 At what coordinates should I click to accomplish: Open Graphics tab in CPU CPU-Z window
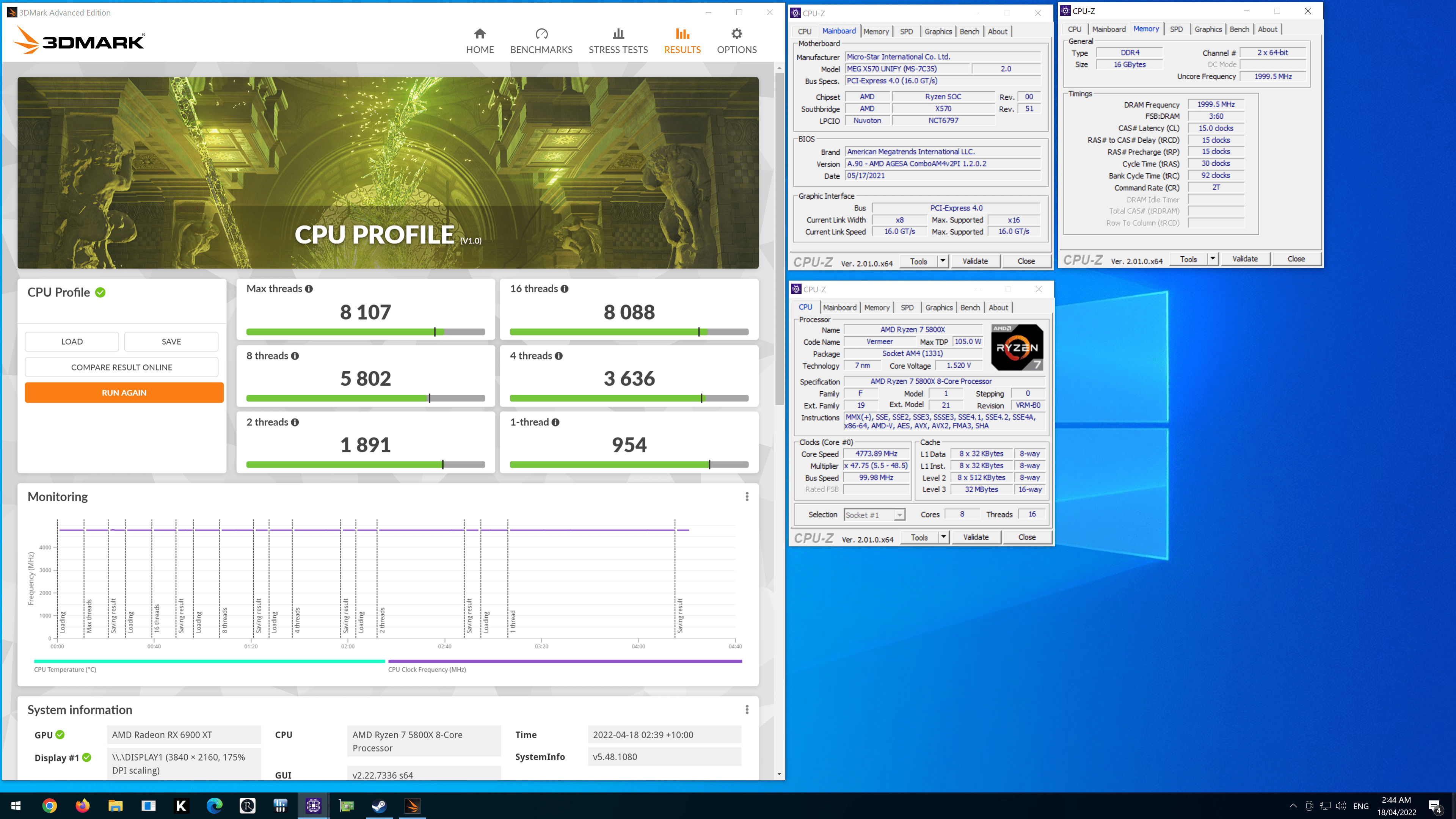[939, 308]
